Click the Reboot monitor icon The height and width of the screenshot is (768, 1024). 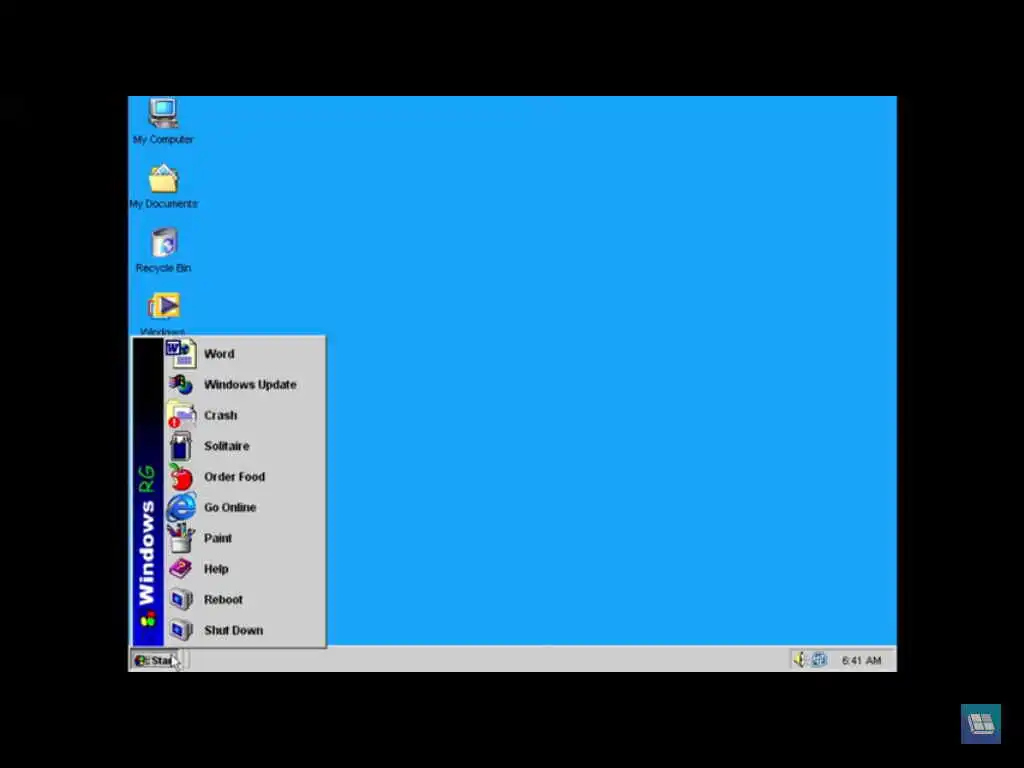[x=181, y=600]
